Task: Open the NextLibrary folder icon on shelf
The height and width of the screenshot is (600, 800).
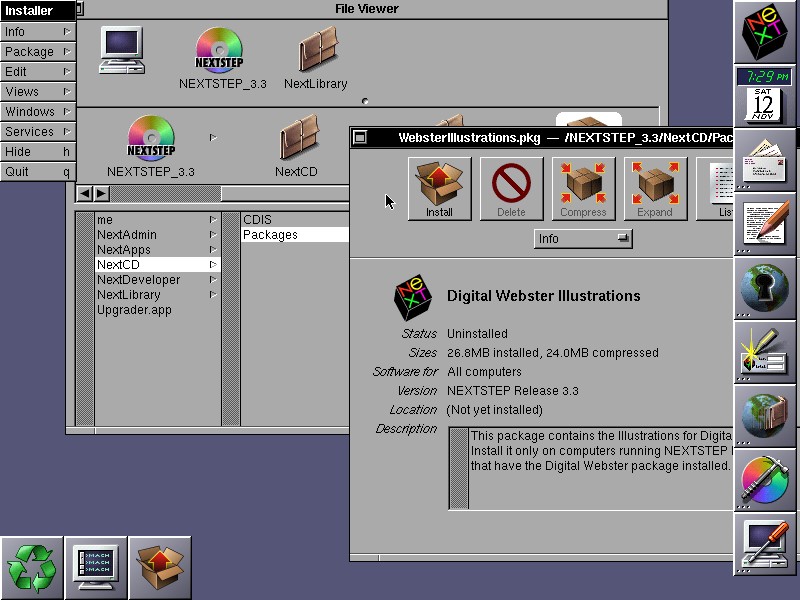Action: click(315, 57)
